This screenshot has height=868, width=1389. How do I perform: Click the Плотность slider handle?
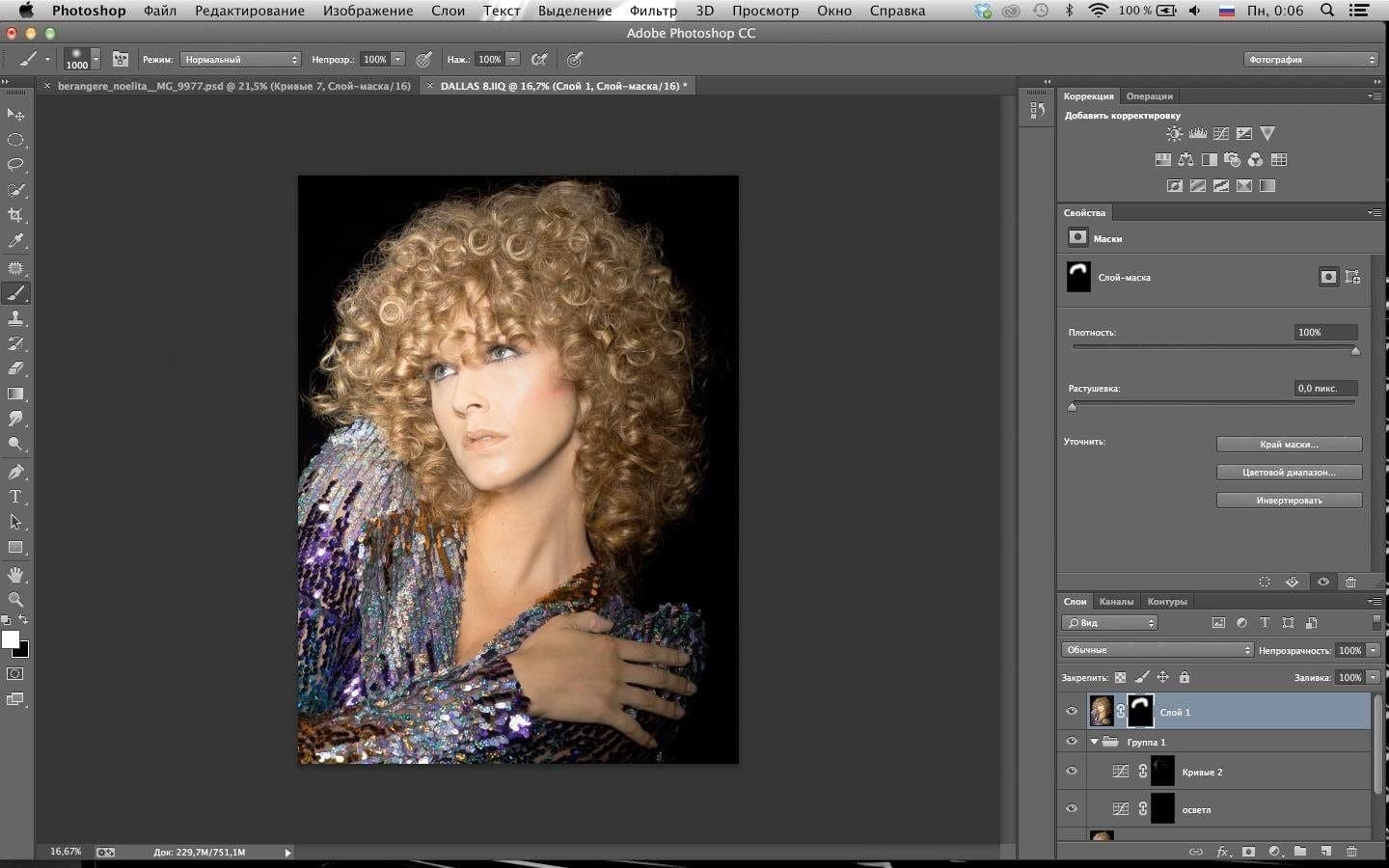(1355, 351)
